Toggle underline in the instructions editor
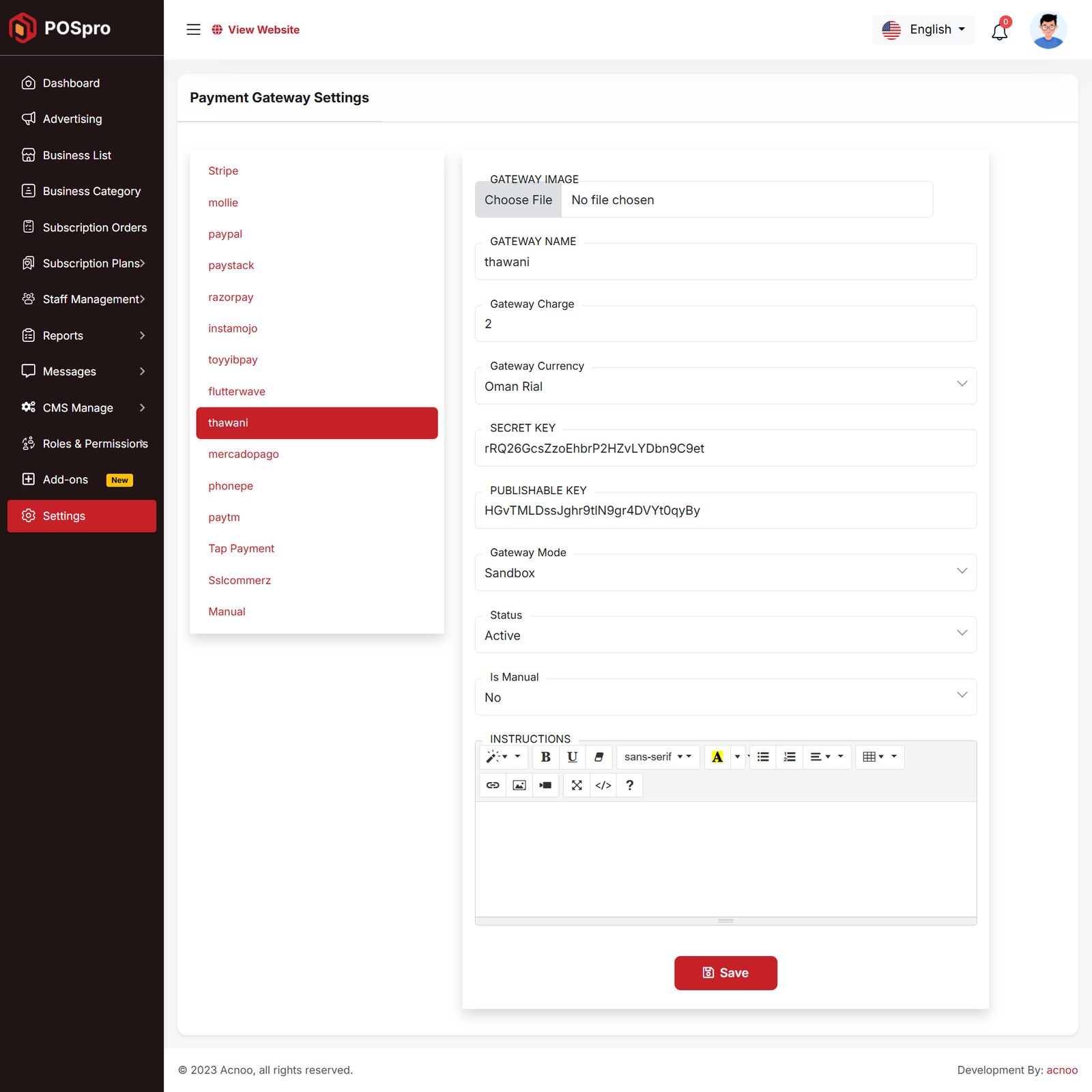The image size is (1092, 1092). click(x=572, y=757)
